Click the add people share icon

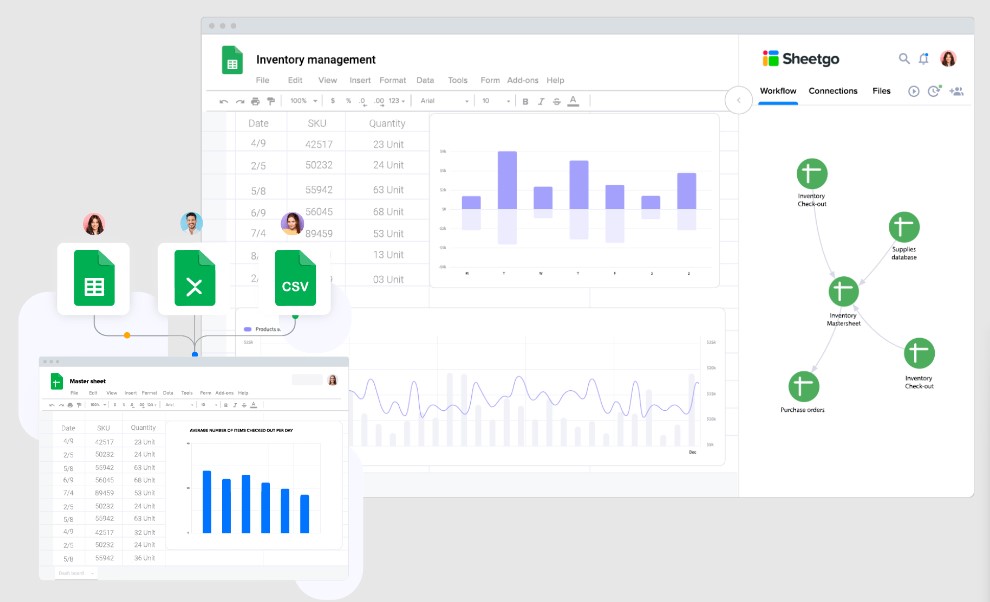point(957,91)
